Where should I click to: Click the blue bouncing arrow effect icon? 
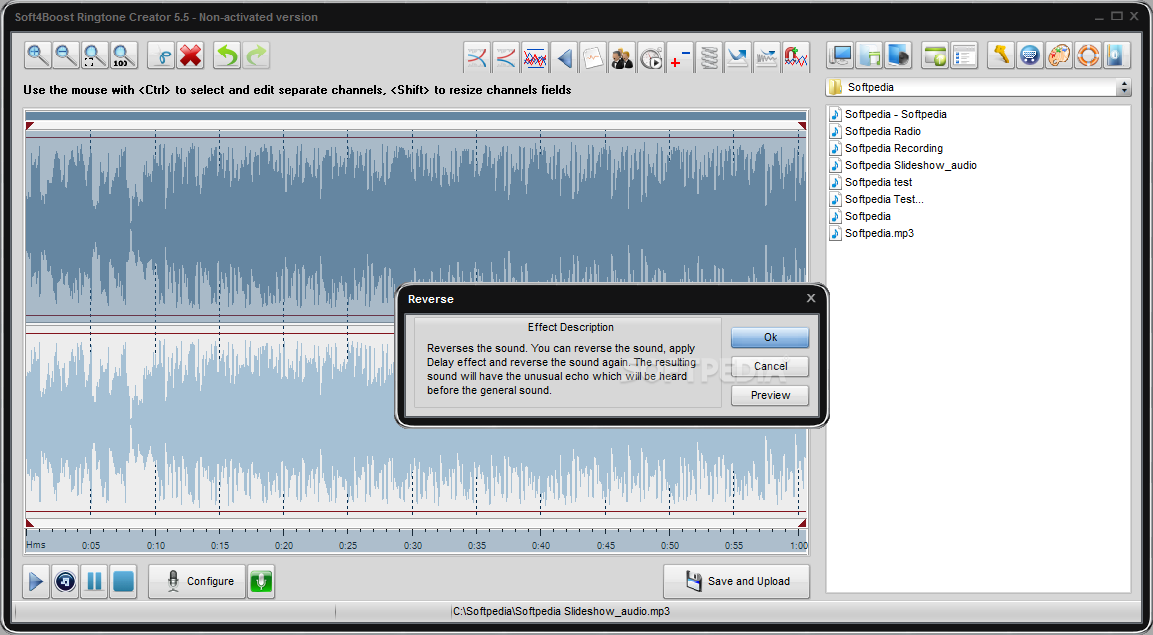point(738,57)
